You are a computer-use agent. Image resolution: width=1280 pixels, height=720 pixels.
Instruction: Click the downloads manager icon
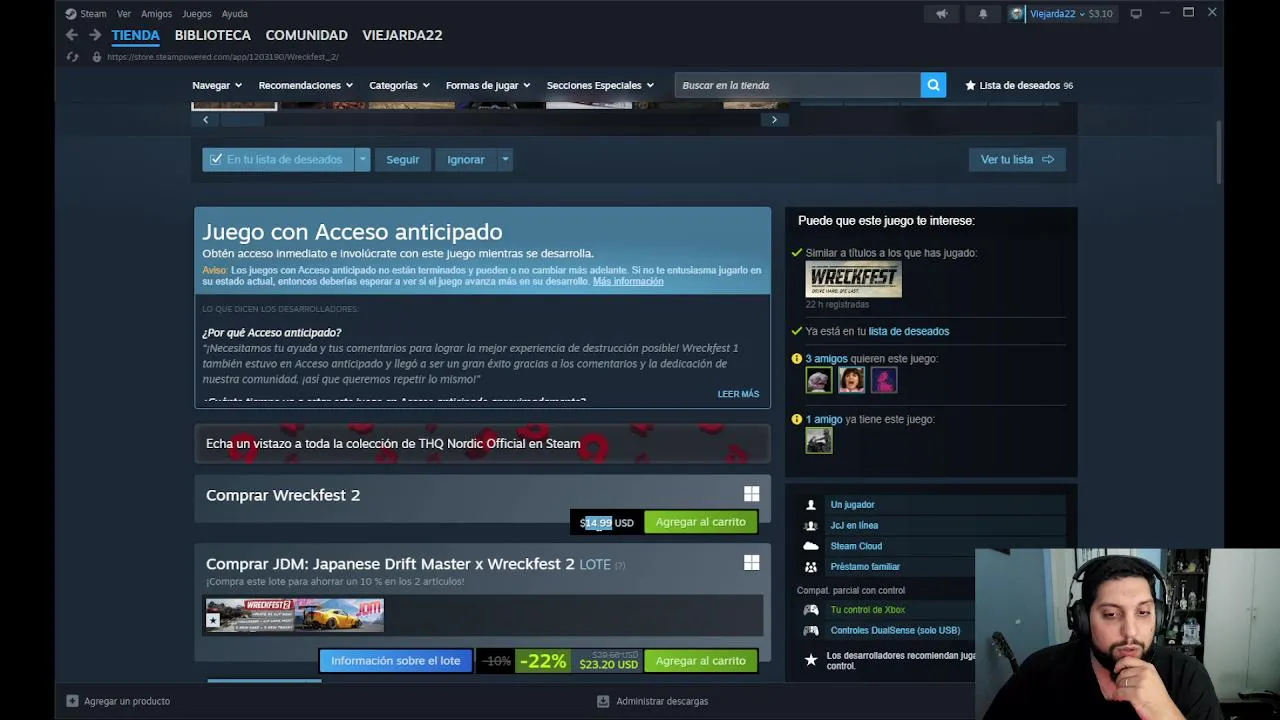tap(603, 701)
